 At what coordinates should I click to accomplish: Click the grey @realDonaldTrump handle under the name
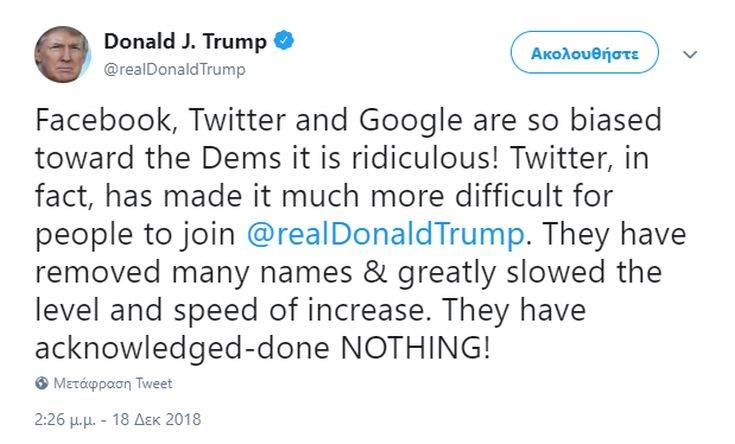[x=174, y=70]
